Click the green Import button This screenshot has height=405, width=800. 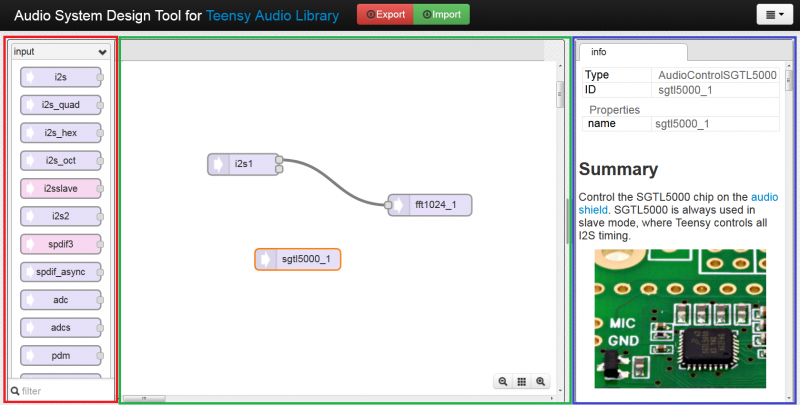point(441,15)
